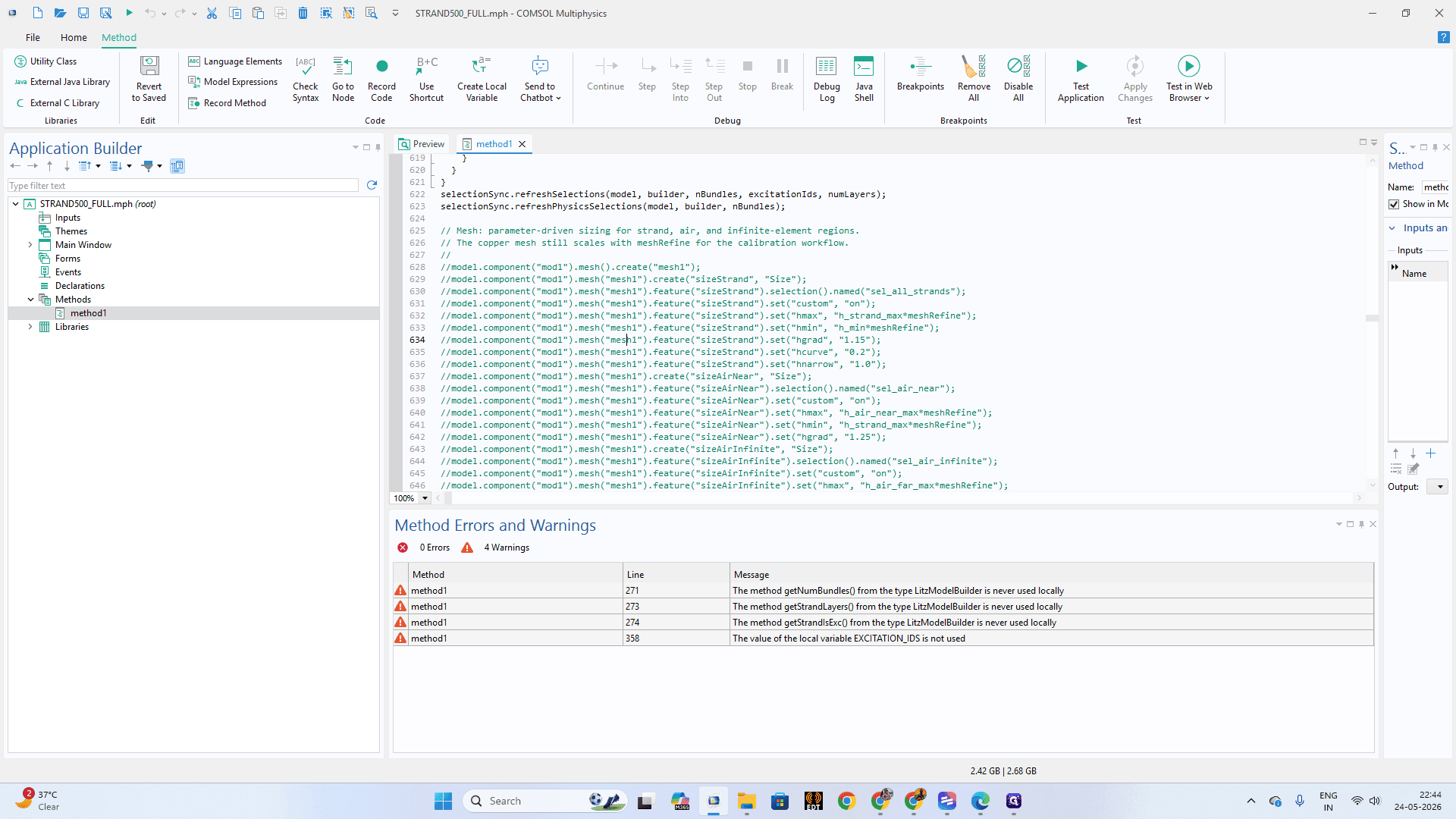The image size is (1456, 819).
Task: Click Revert to Saved
Action: pyautogui.click(x=149, y=79)
